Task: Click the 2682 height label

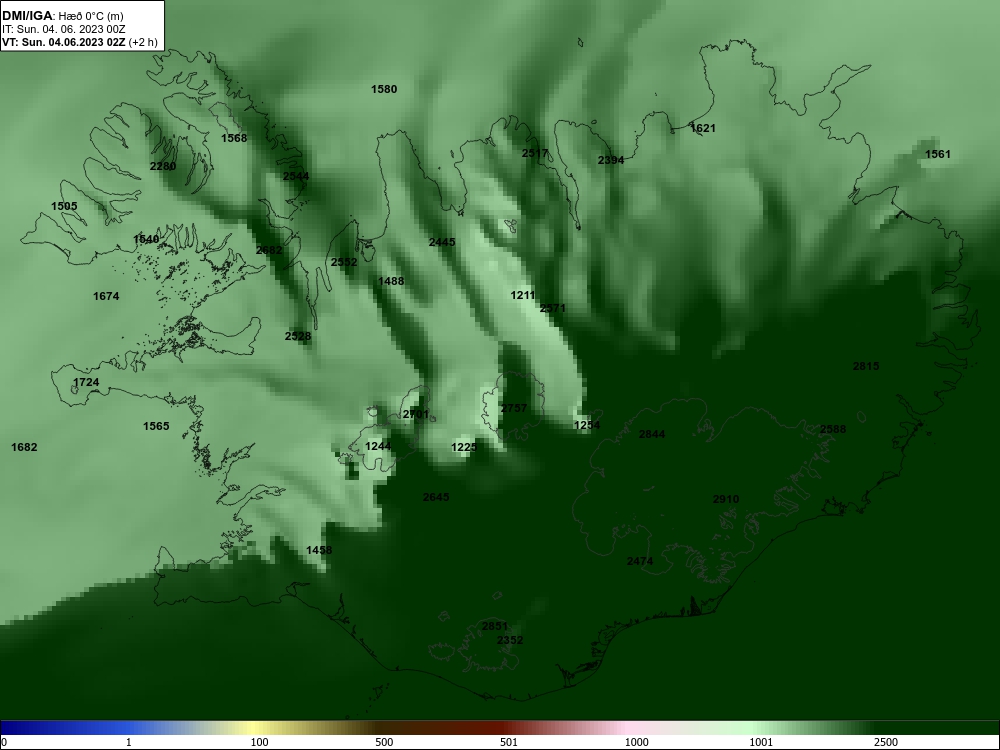Action: click(x=269, y=251)
